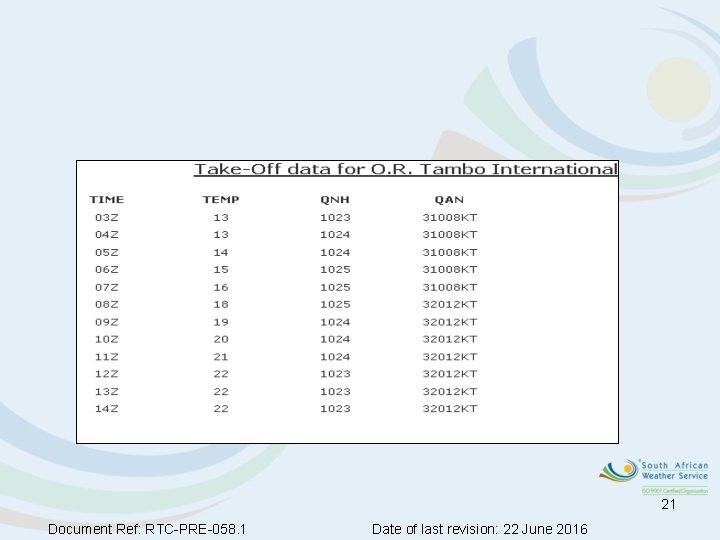
Task: Click temperature 22 in the 12Z row
Action: coord(221,374)
